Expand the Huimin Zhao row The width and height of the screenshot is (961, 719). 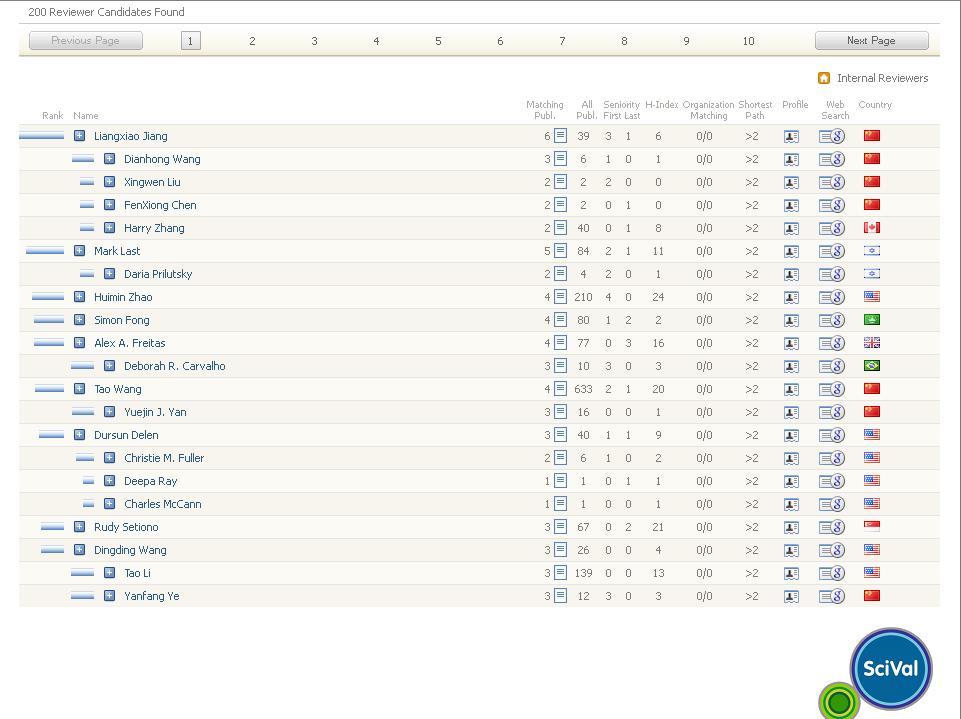point(79,297)
